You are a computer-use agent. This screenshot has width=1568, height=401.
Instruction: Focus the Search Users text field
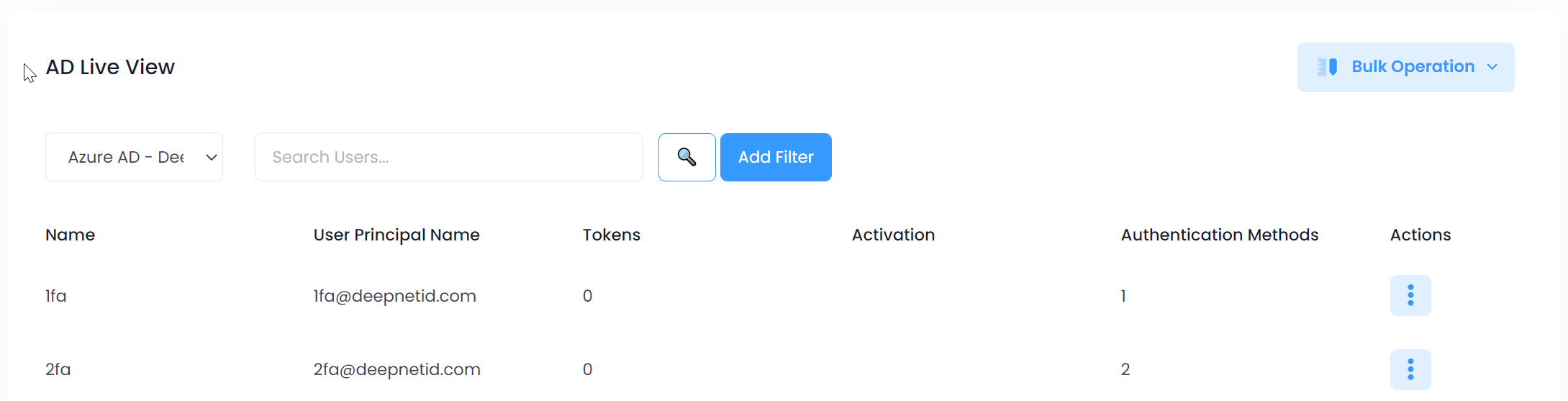tap(448, 157)
